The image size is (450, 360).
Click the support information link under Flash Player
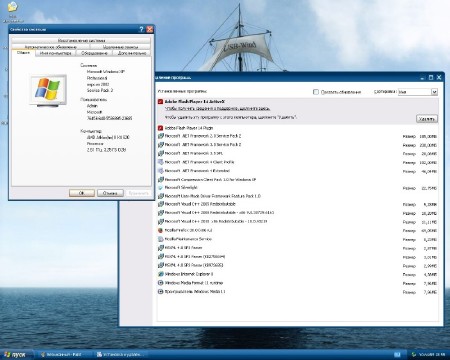217,109
